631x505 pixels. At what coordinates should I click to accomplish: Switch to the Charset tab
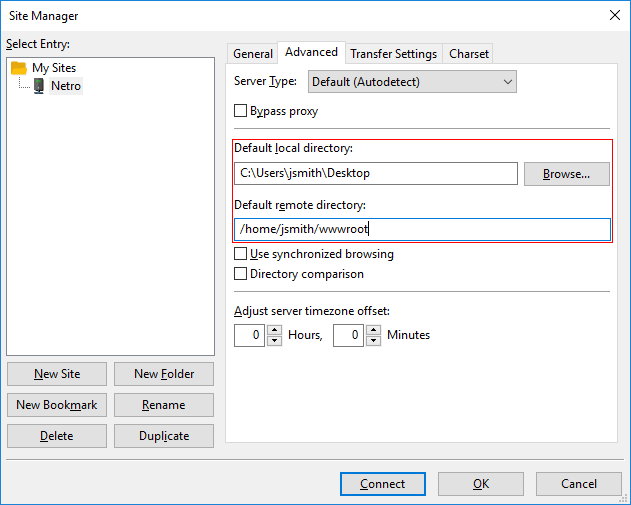(469, 54)
